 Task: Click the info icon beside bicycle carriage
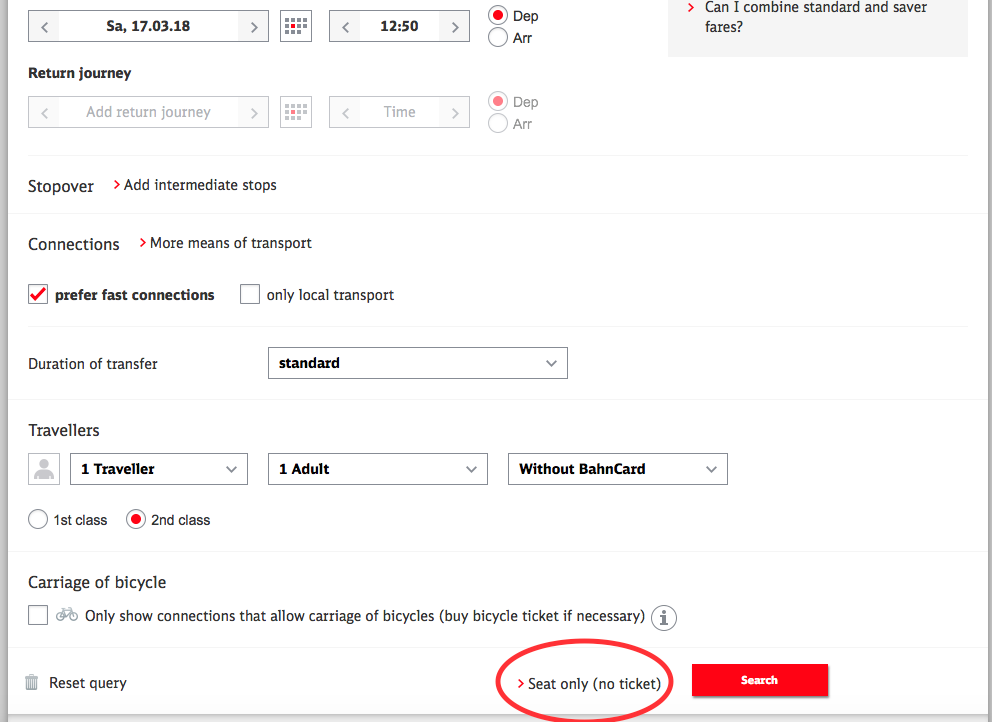(x=664, y=617)
